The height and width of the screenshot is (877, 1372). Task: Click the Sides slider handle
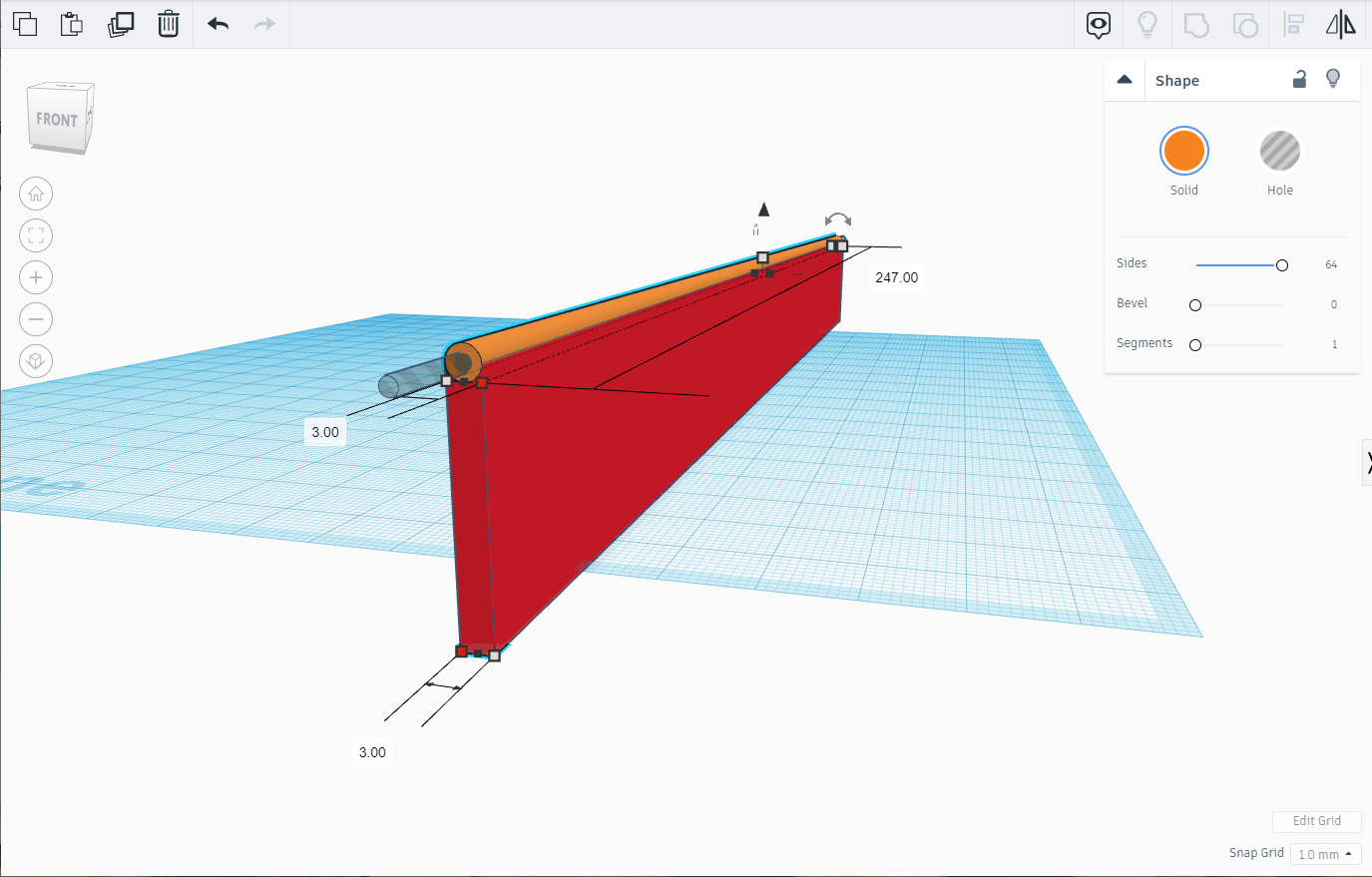coord(1282,265)
